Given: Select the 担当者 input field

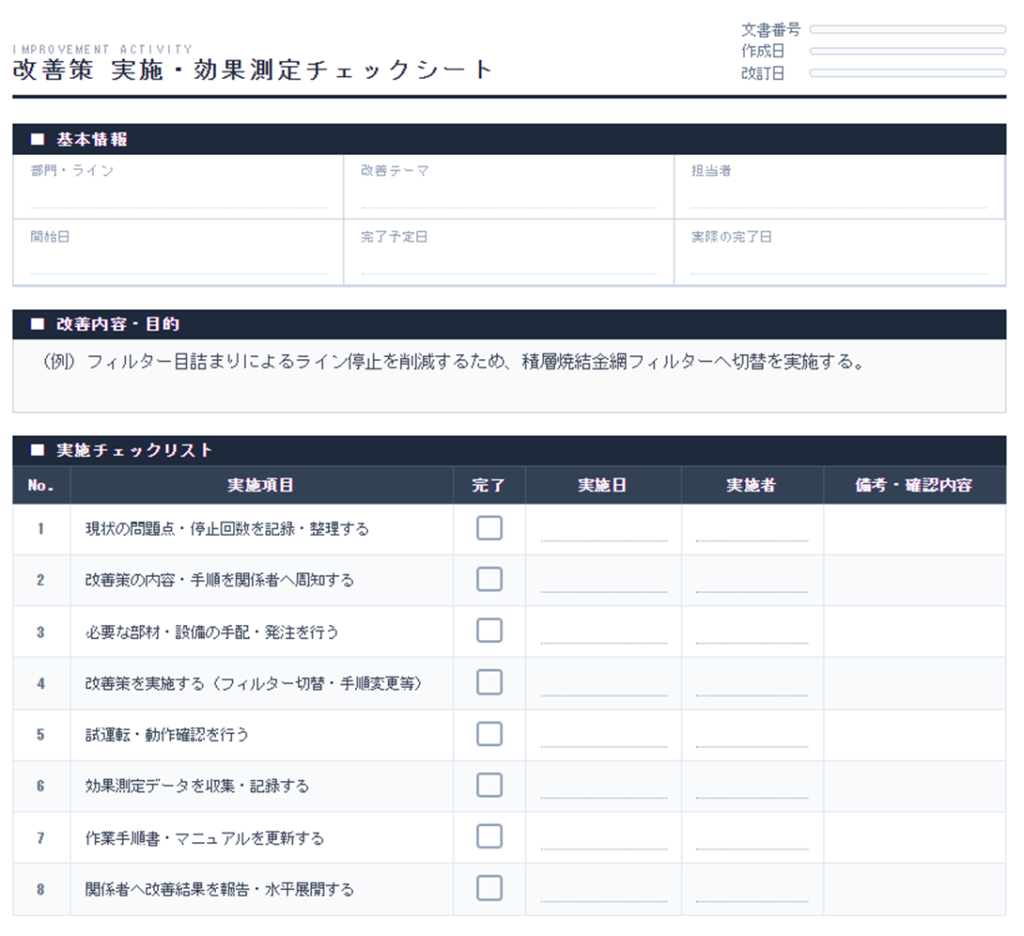Looking at the screenshot, I should tap(838, 197).
